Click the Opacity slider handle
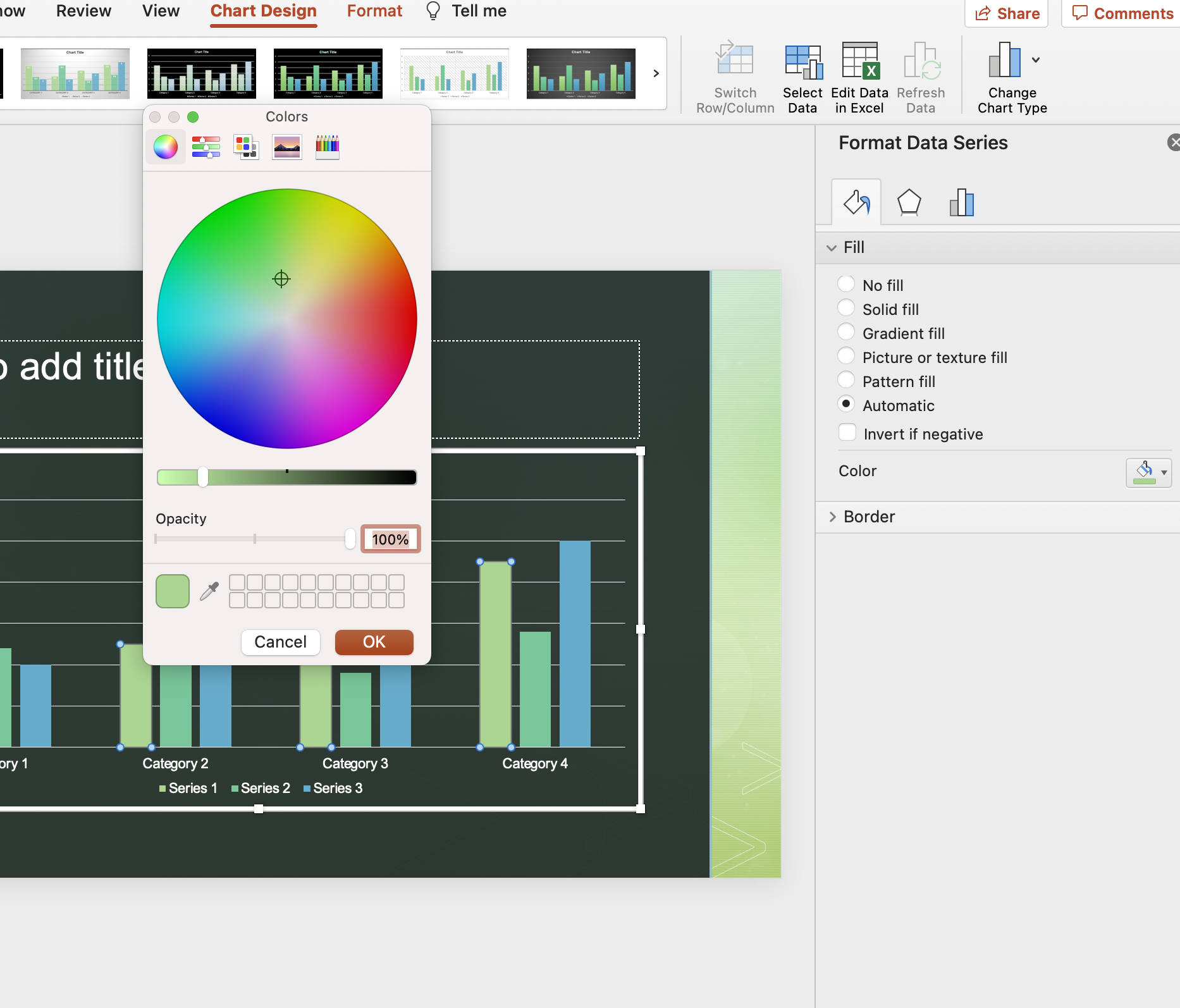 (x=350, y=539)
